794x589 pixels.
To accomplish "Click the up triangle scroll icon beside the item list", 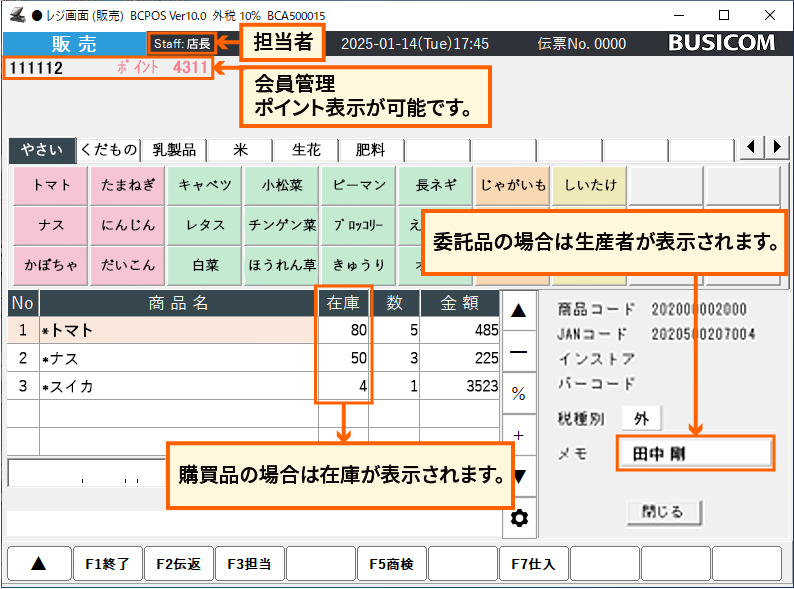I will click(x=519, y=311).
